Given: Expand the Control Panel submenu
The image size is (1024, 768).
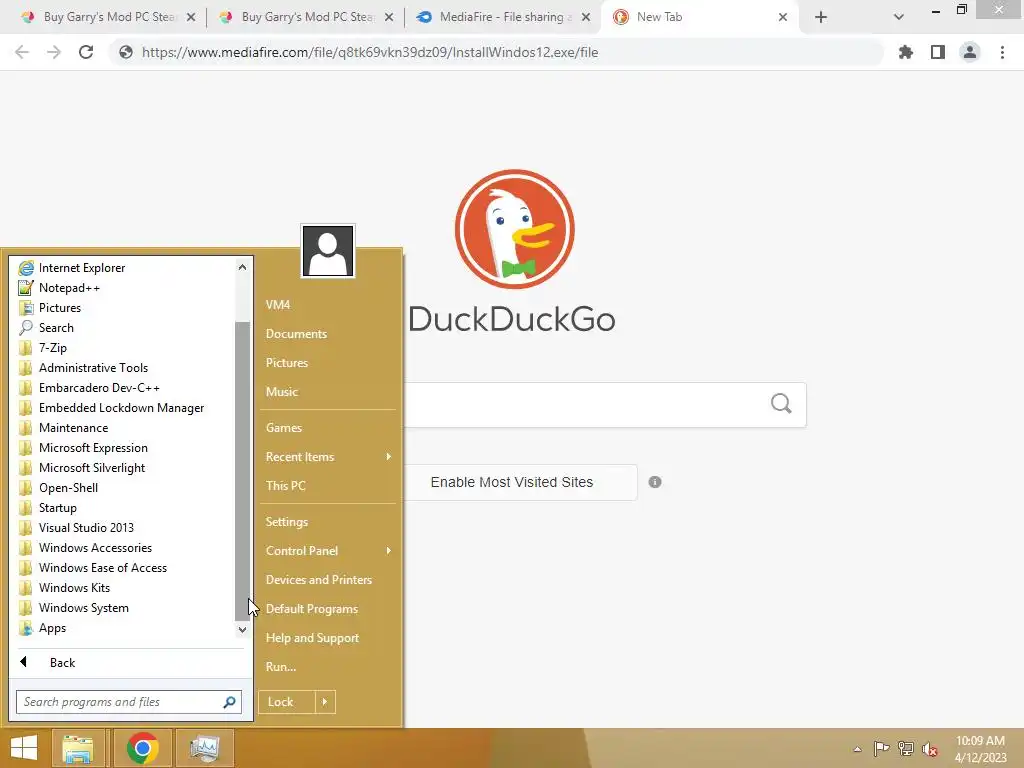Looking at the screenshot, I should 328,551.
